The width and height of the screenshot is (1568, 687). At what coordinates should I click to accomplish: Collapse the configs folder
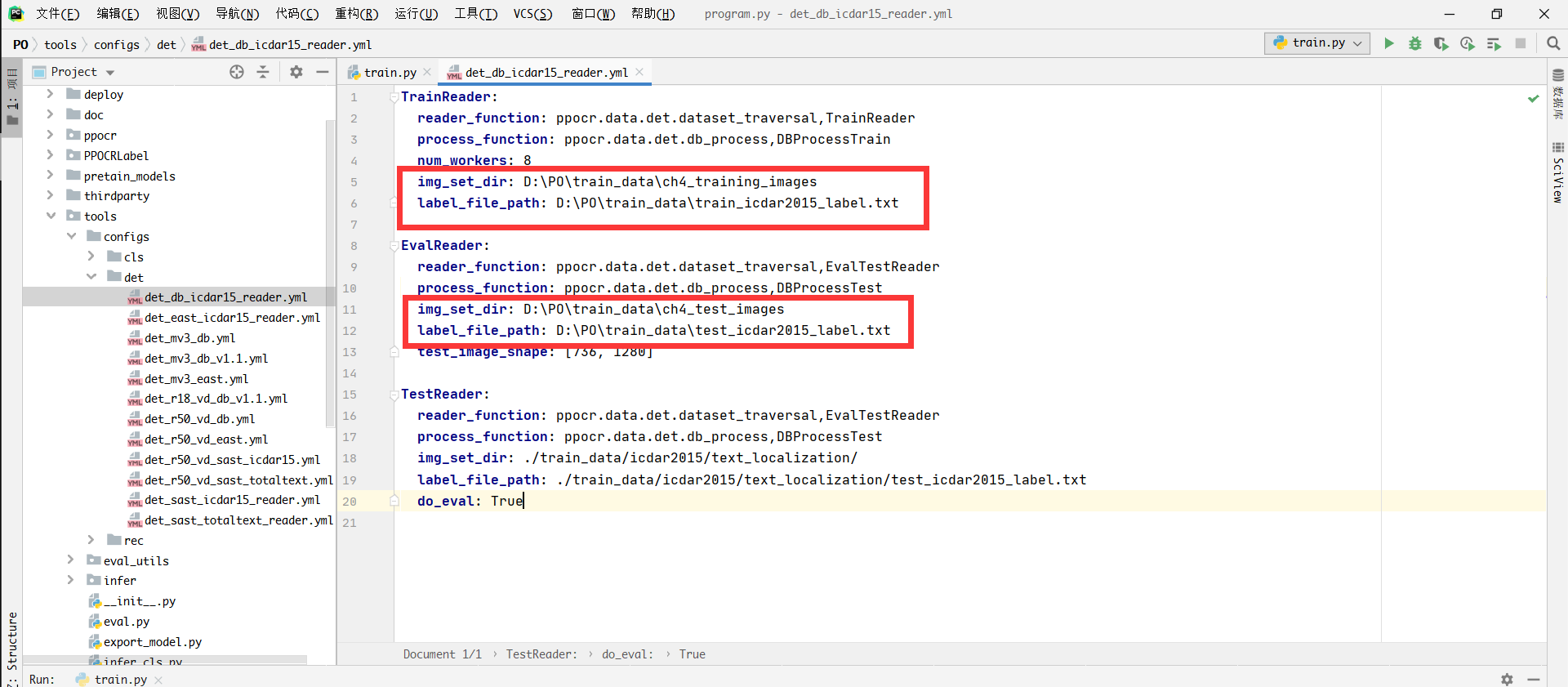[x=71, y=236]
